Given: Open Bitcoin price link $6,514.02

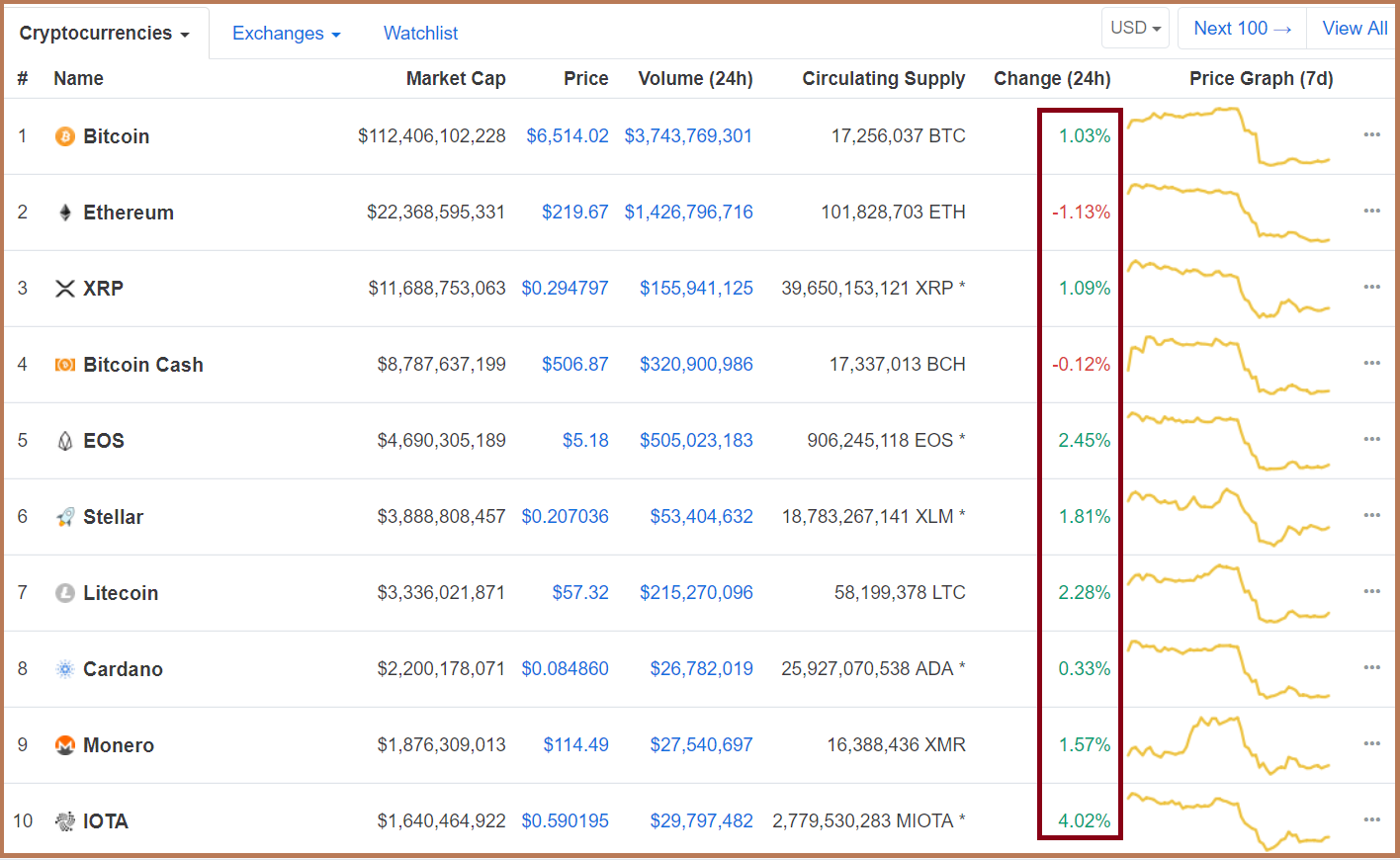Looking at the screenshot, I should point(568,136).
